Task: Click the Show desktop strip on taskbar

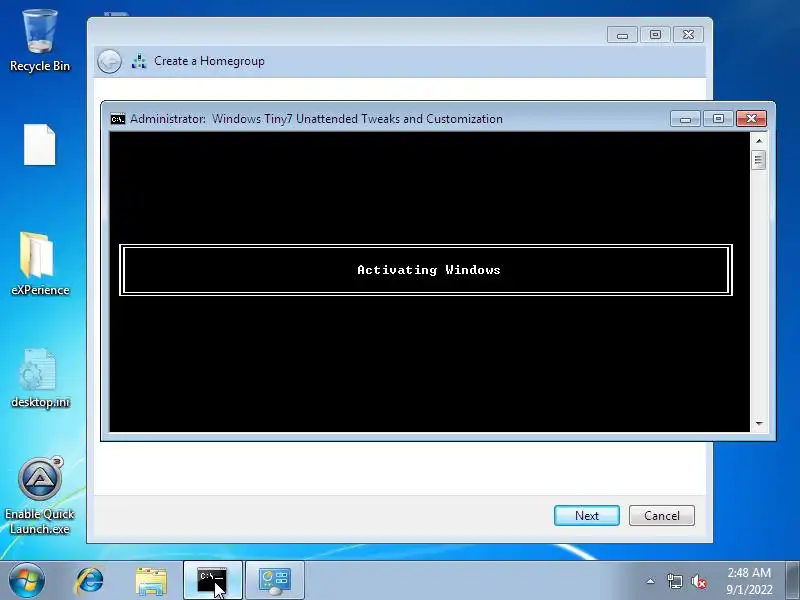Action: point(793,580)
